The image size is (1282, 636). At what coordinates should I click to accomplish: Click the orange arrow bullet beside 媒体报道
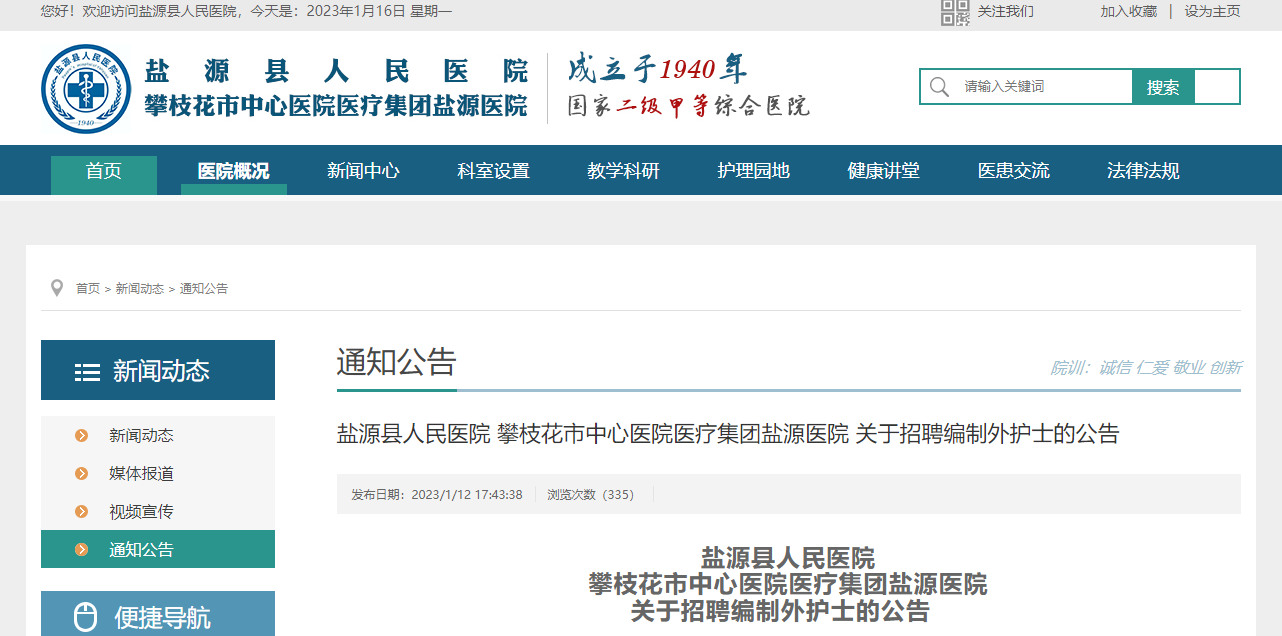click(82, 473)
